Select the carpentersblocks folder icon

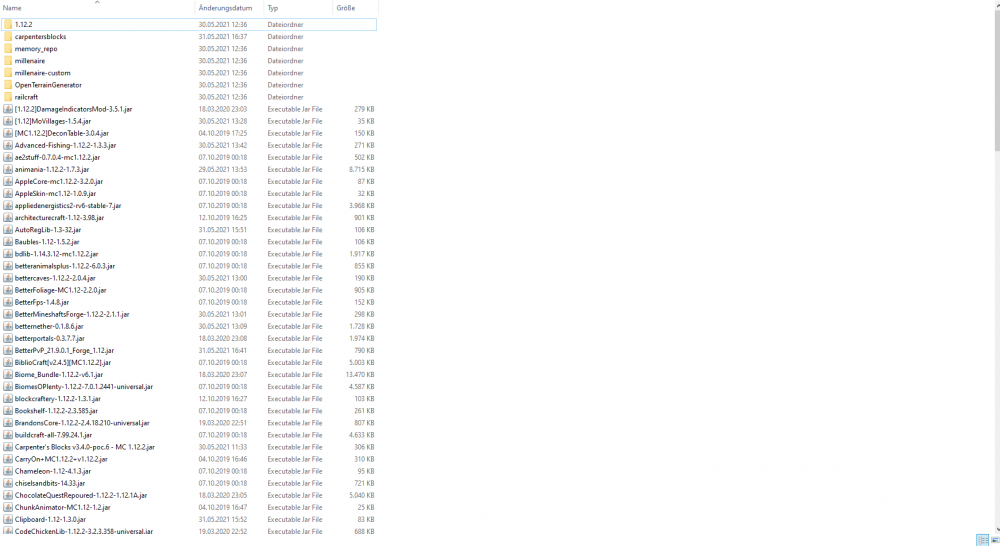(8, 36)
